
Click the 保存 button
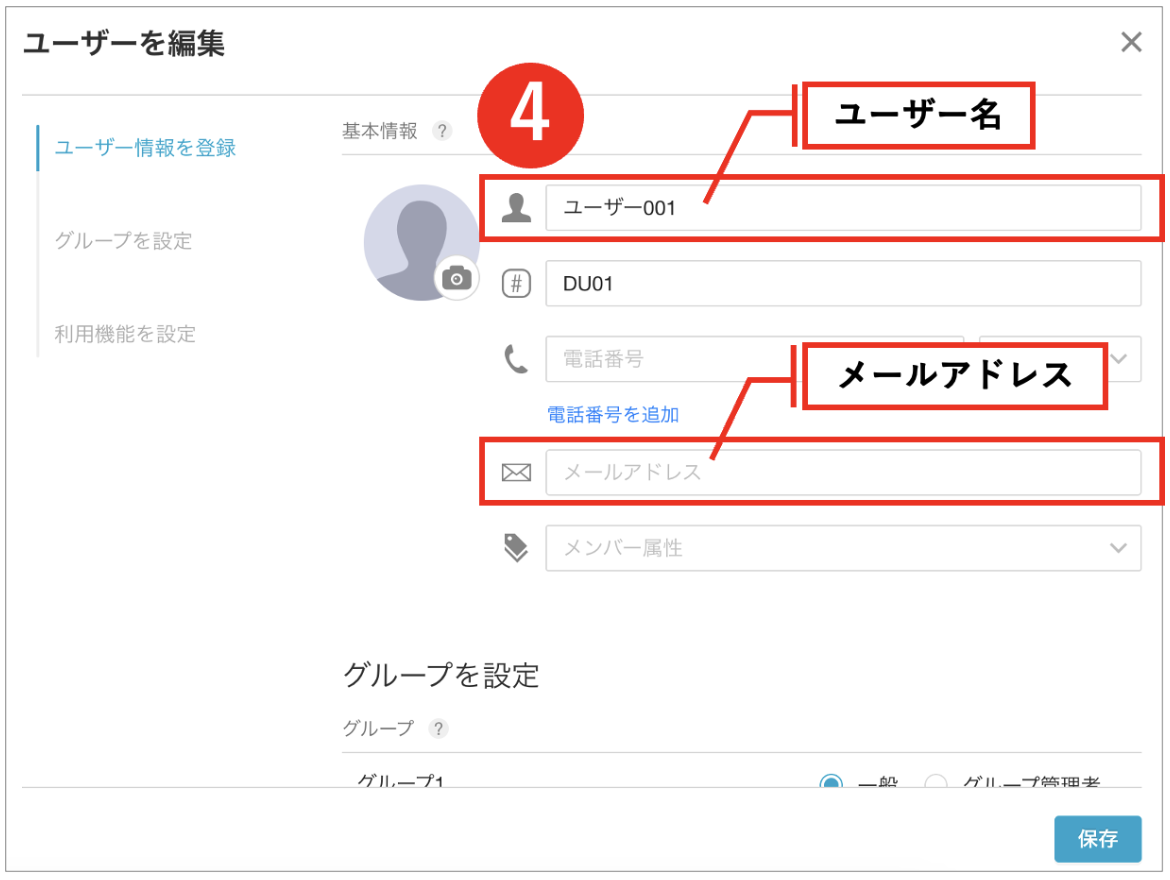[1098, 839]
